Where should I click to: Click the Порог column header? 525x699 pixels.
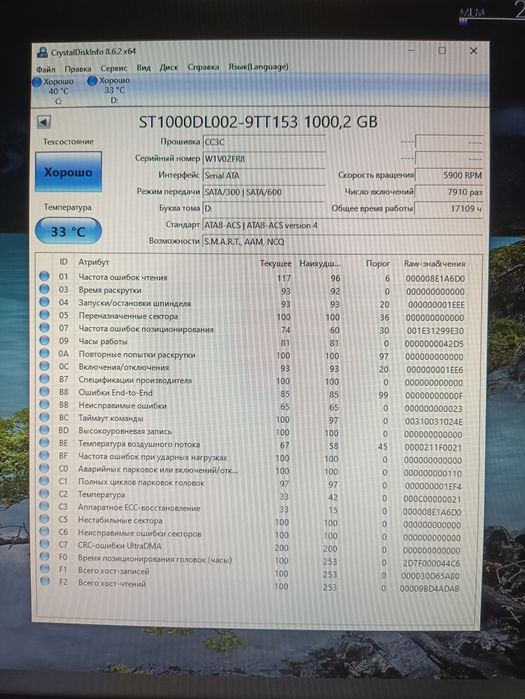[378, 263]
